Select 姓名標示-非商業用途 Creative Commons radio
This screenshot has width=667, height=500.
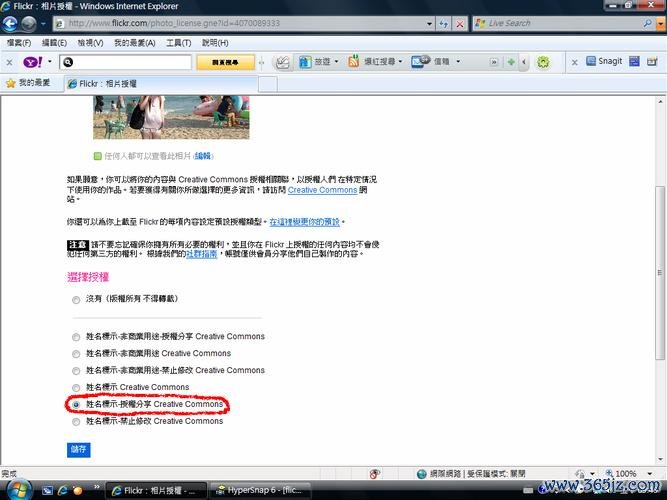pyautogui.click(x=76, y=354)
